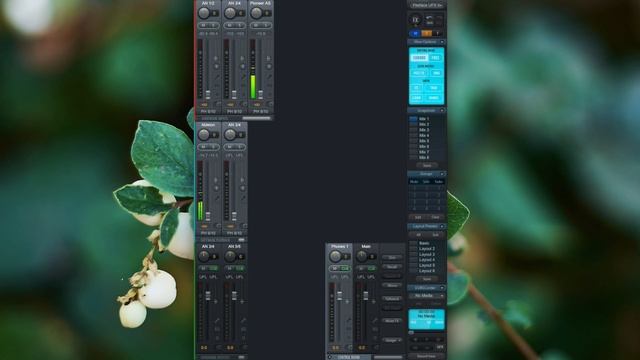The image size is (640, 360).
Task: Click the middle DURec transport button
Action: [x=427, y=339]
